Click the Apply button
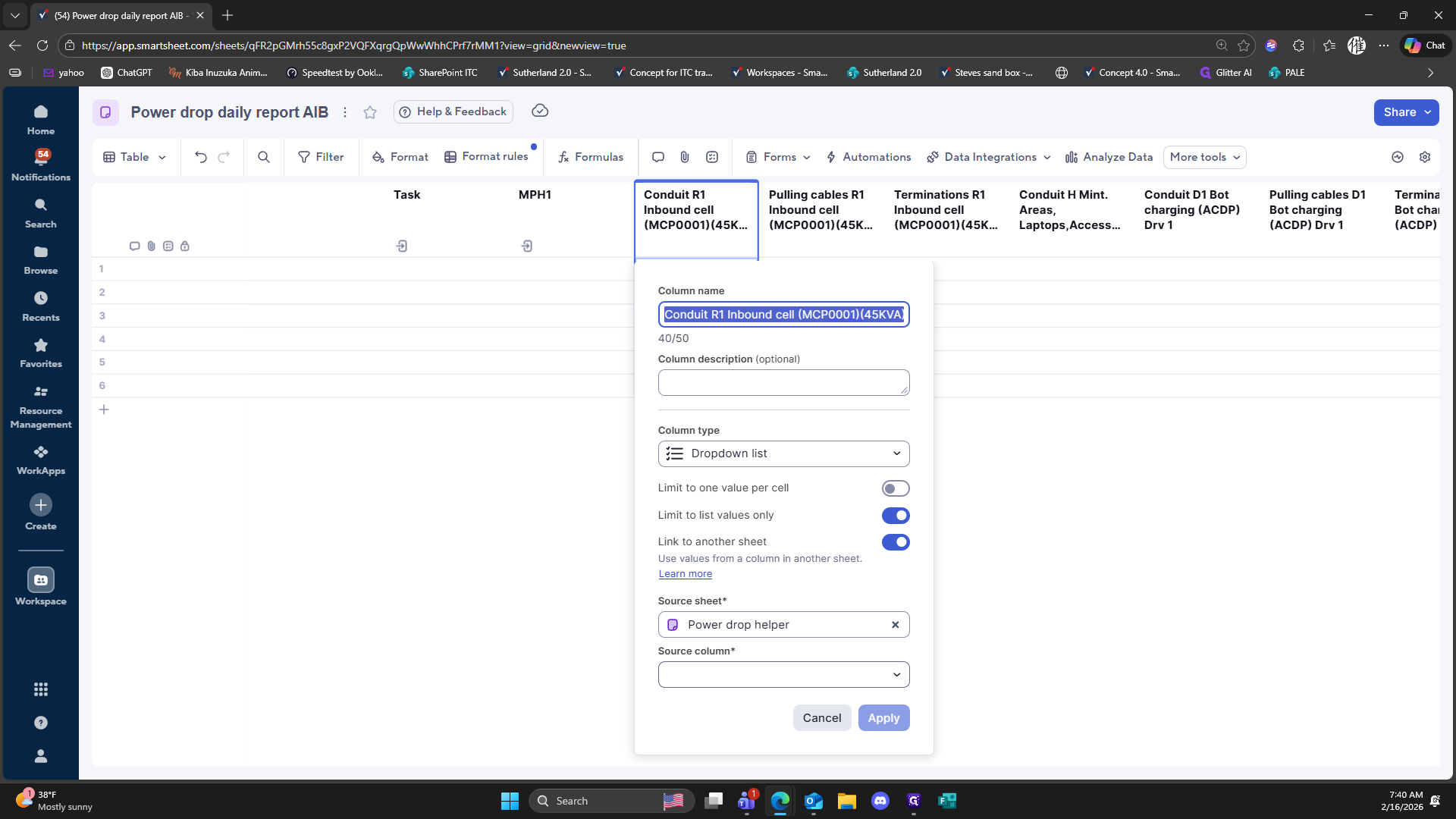The width and height of the screenshot is (1456, 819). [883, 717]
